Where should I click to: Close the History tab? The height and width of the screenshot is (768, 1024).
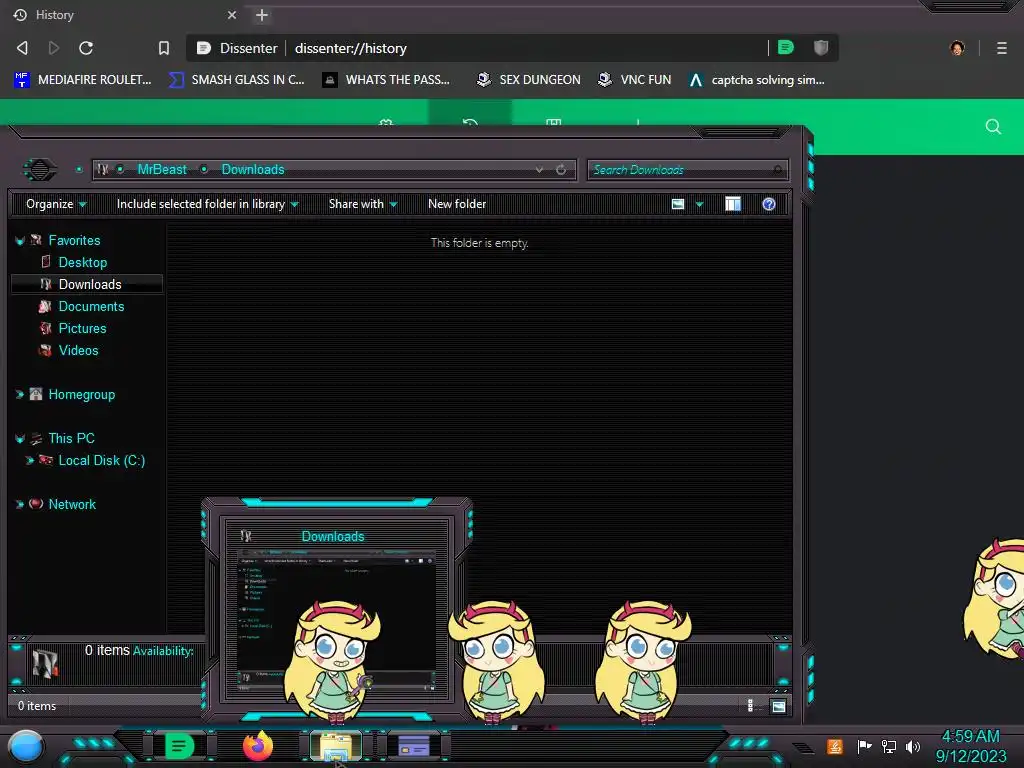(x=232, y=15)
